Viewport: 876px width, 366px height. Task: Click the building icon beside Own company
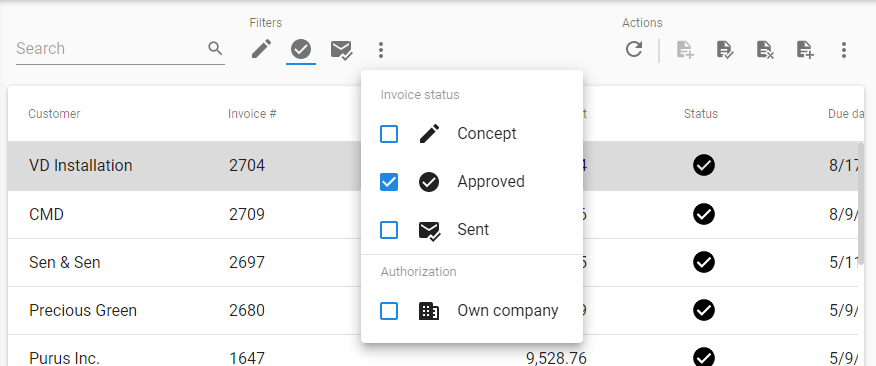click(x=429, y=311)
